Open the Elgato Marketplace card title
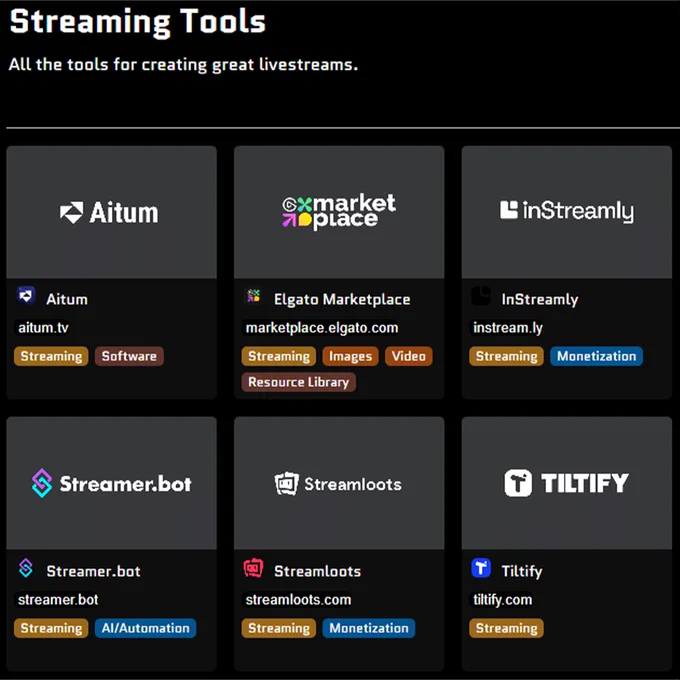 pos(342,299)
